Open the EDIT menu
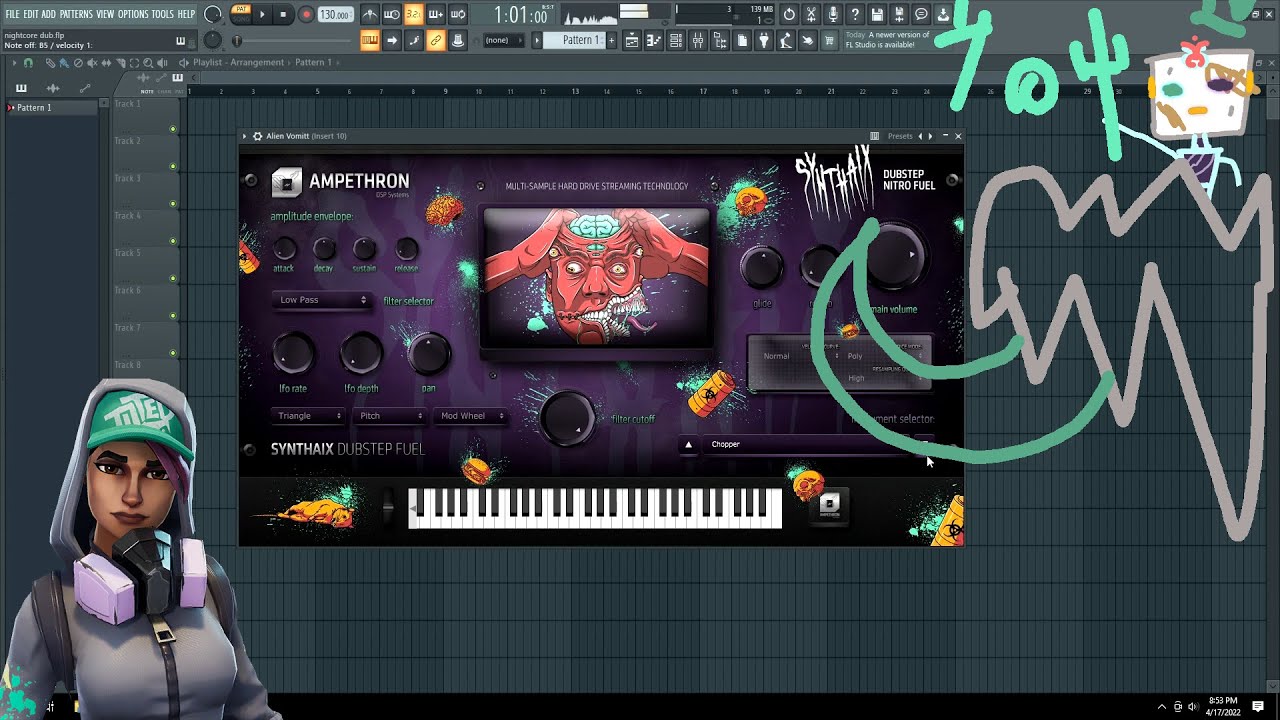 coord(30,14)
